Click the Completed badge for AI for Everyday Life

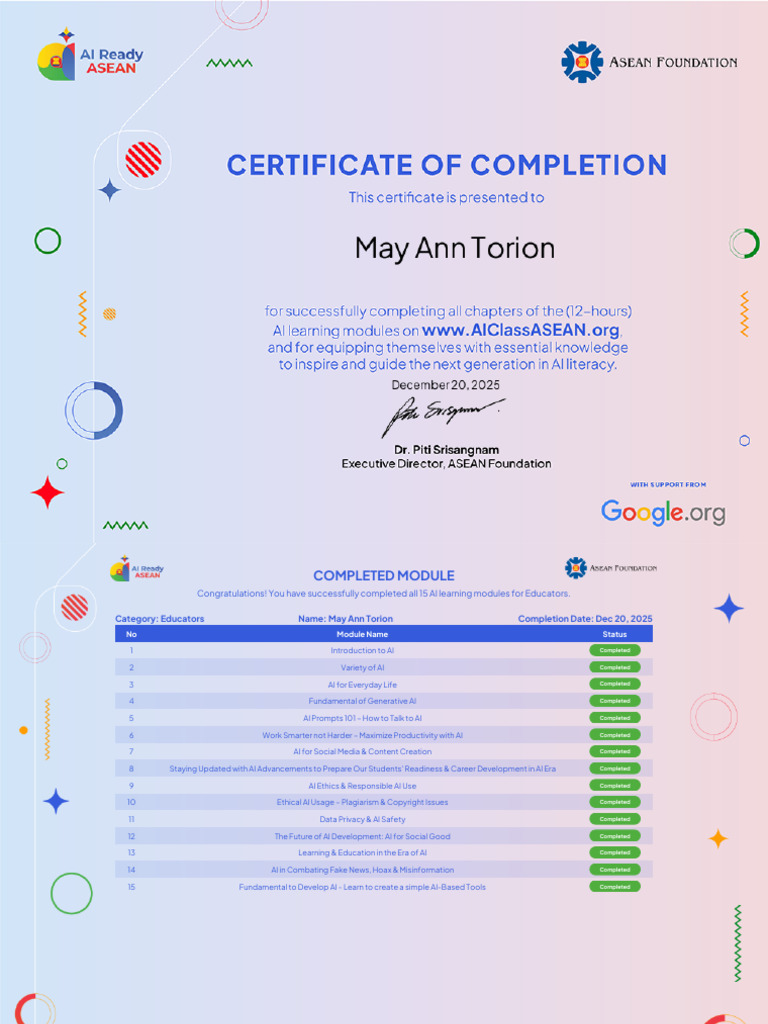(x=615, y=684)
